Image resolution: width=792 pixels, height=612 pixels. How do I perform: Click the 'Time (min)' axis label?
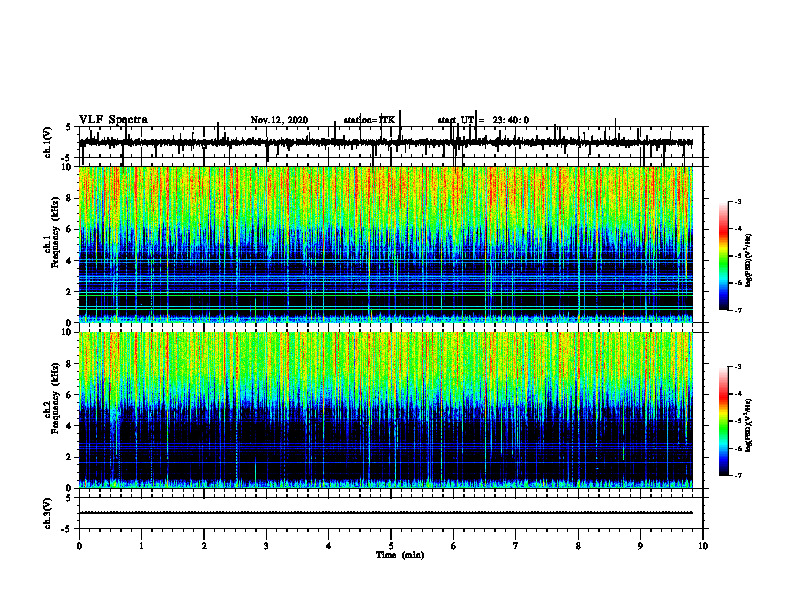pyautogui.click(x=400, y=555)
